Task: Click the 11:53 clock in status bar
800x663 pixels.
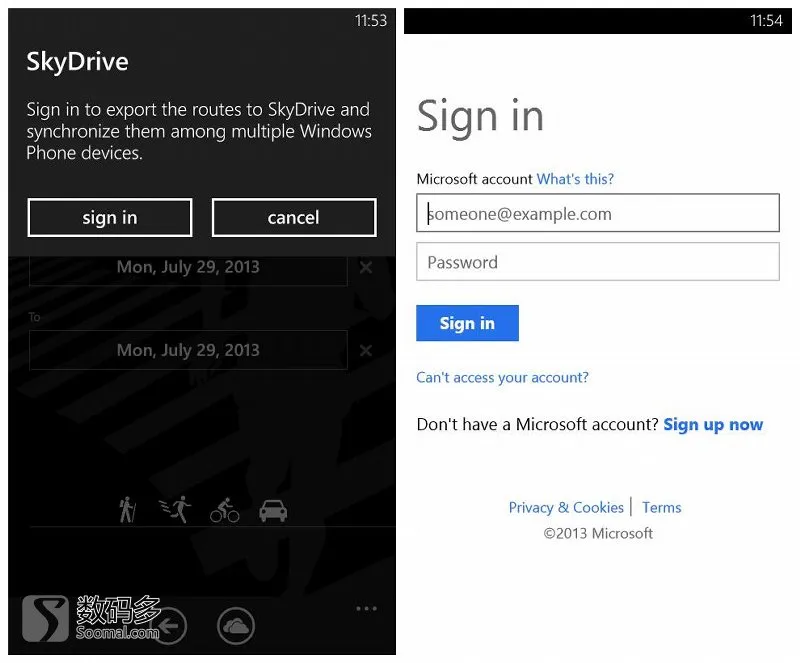Action: [x=371, y=21]
